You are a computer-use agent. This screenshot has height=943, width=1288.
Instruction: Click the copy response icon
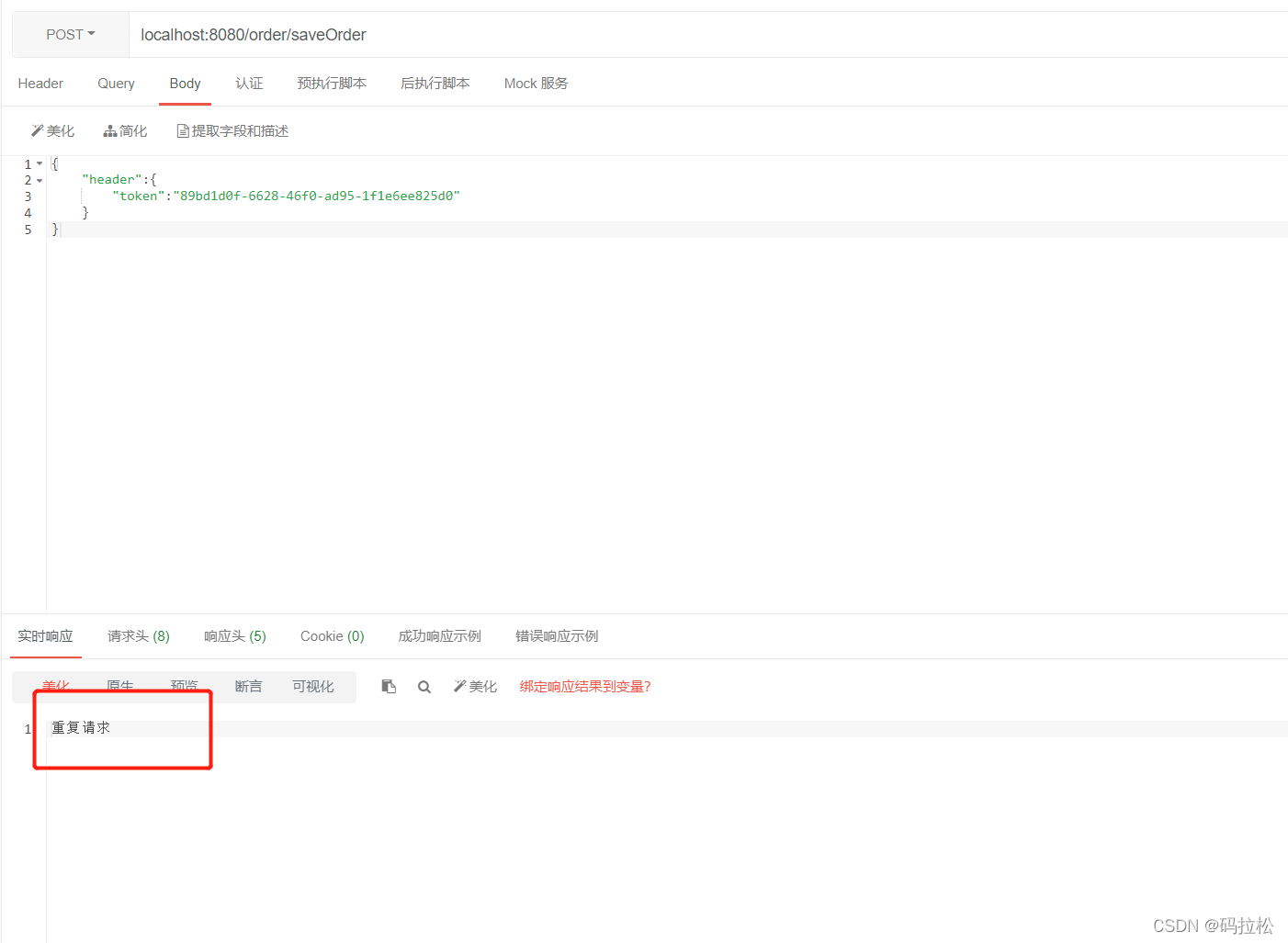pyautogui.click(x=389, y=687)
